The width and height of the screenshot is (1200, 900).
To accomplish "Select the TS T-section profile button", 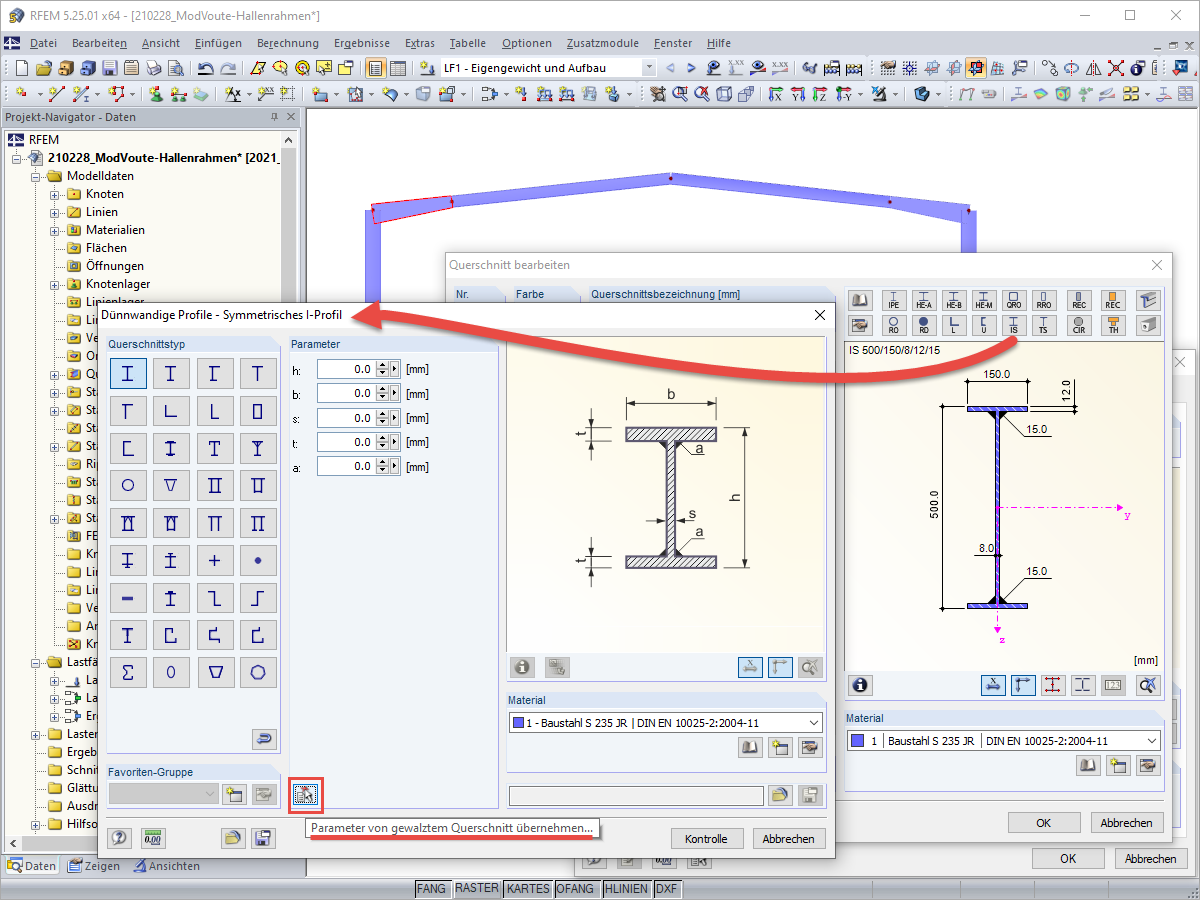I will (1045, 325).
